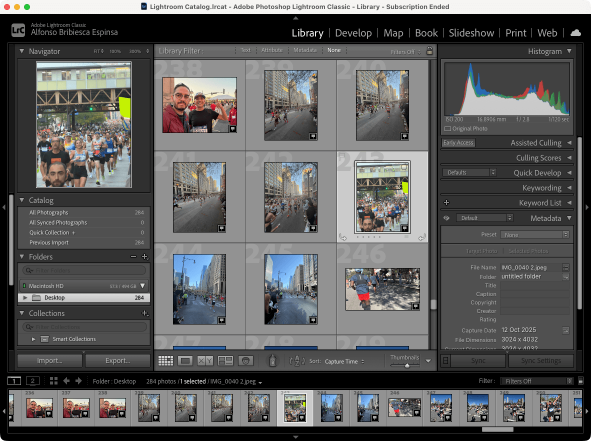Open the Print module
Viewport: 591px width, 441px height.
pyautogui.click(x=516, y=33)
